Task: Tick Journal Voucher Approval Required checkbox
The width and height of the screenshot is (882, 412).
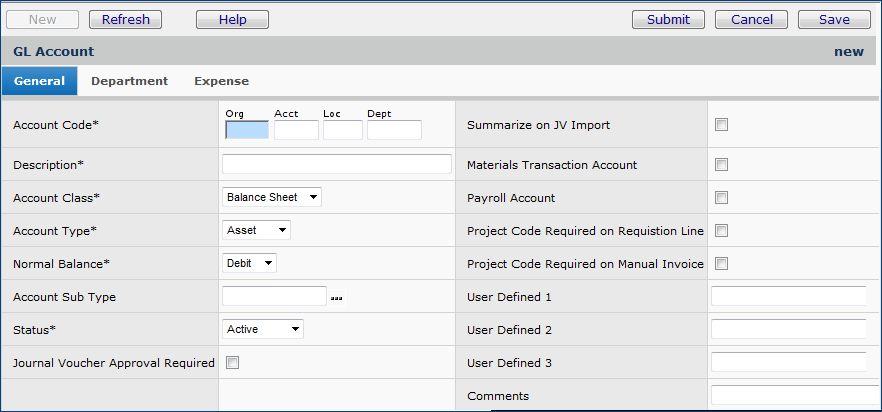Action: 233,363
